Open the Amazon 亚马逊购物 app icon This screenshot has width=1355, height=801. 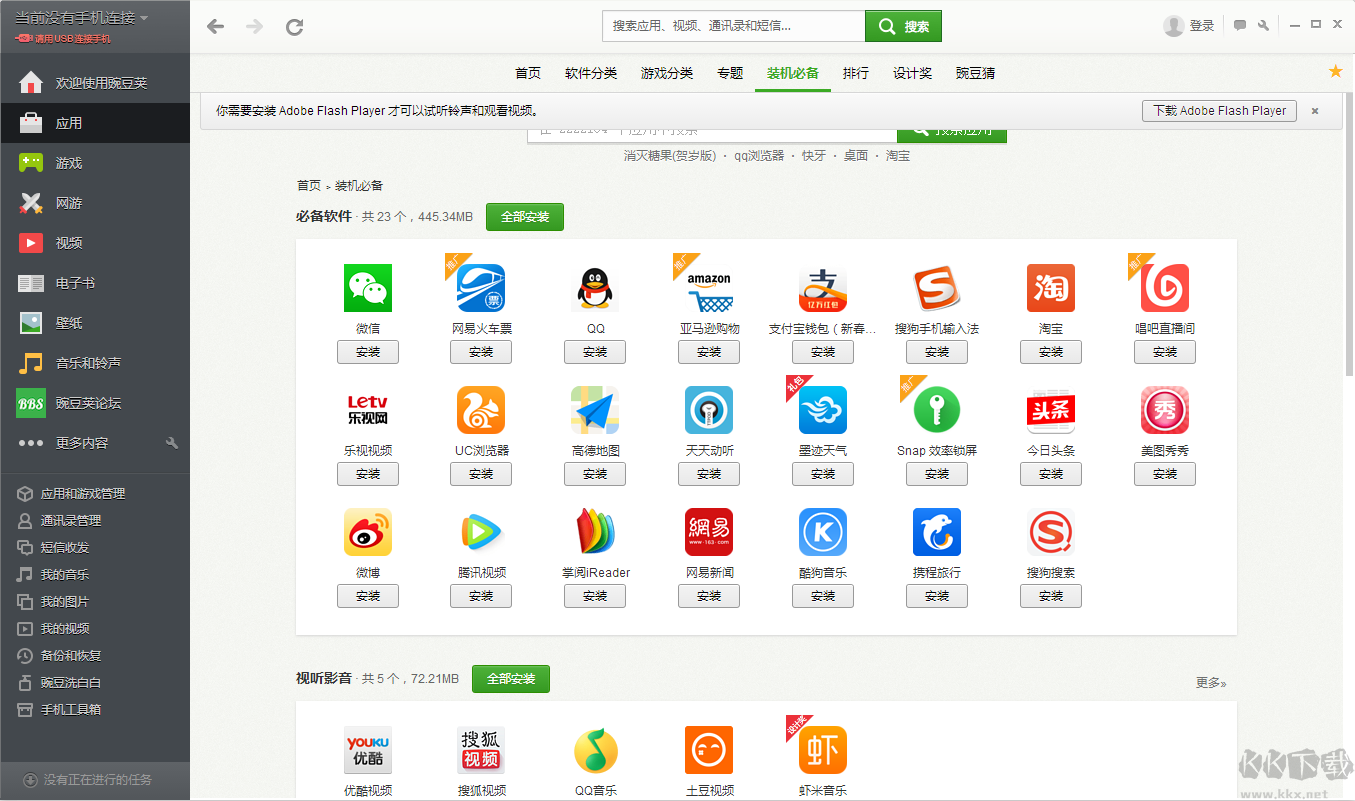pyautogui.click(x=709, y=288)
